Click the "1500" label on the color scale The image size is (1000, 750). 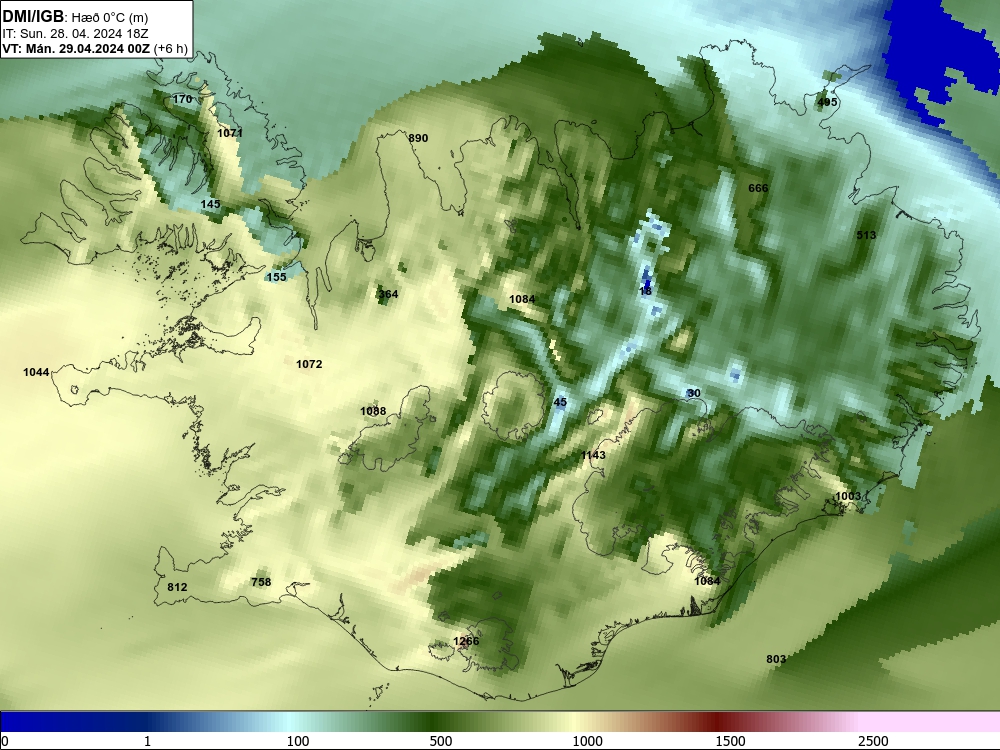[x=730, y=740]
